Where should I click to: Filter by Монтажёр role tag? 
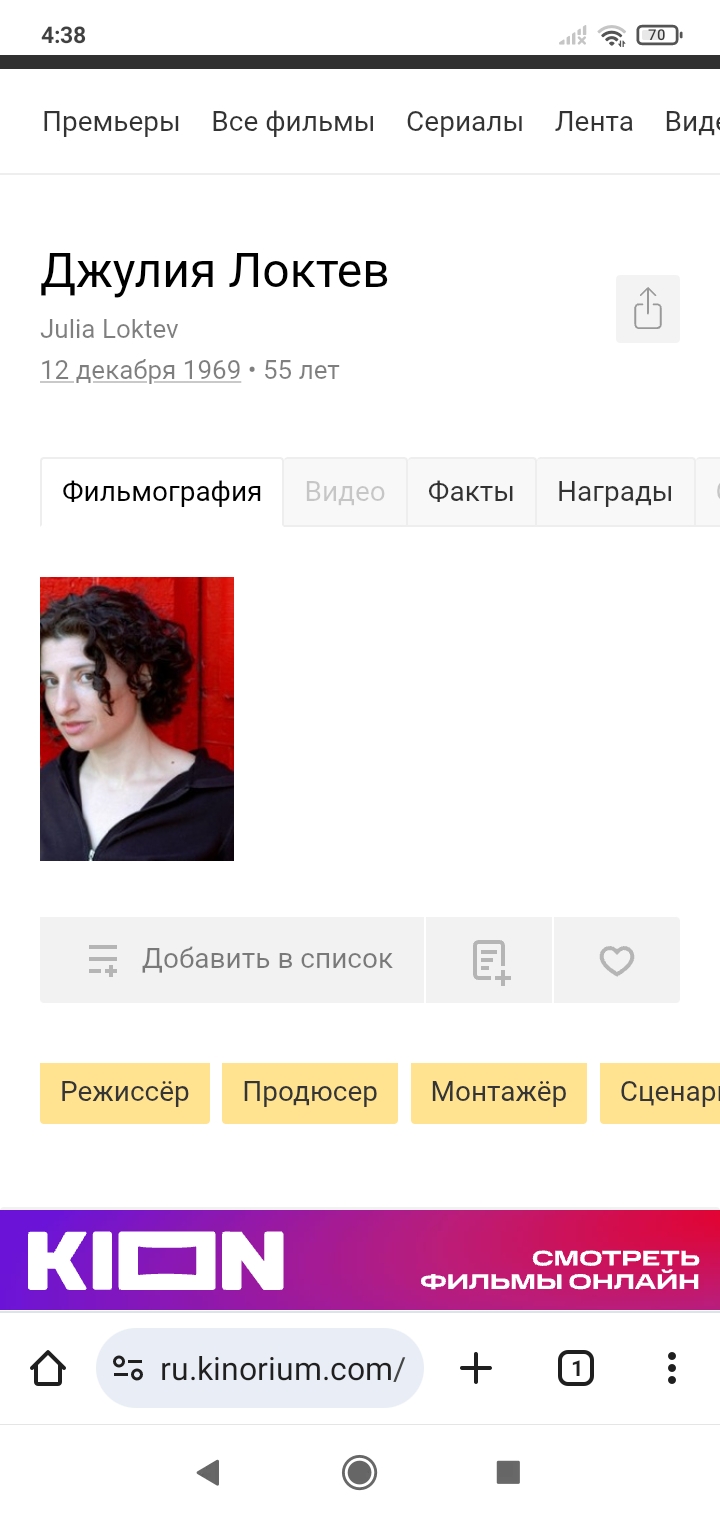[499, 1093]
